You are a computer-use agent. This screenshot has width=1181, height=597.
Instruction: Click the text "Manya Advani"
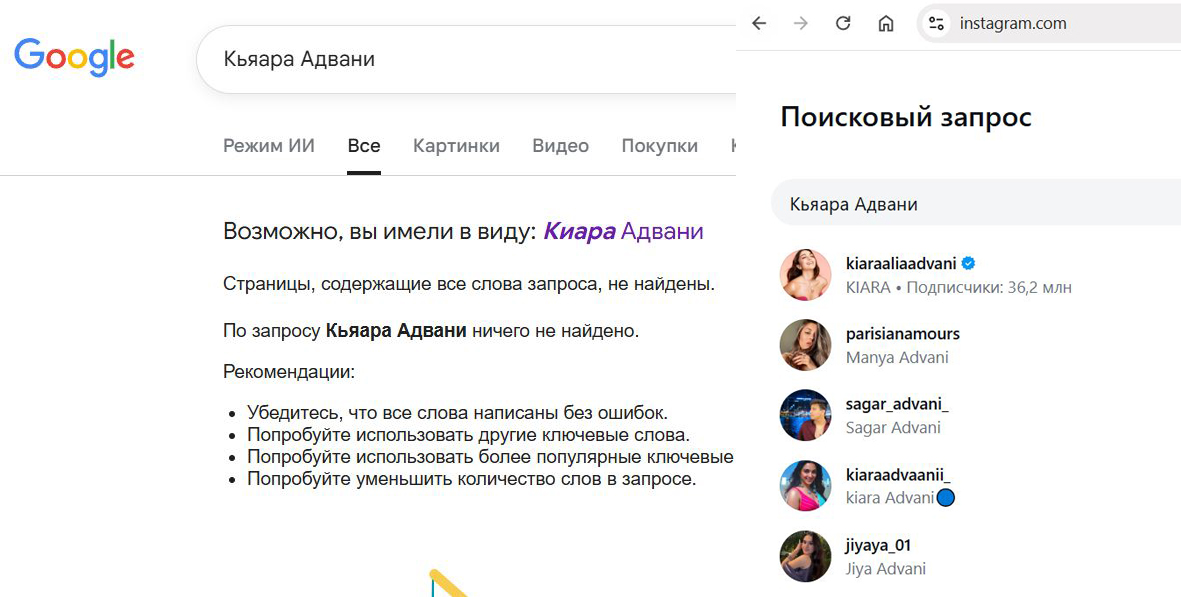[x=897, y=358]
